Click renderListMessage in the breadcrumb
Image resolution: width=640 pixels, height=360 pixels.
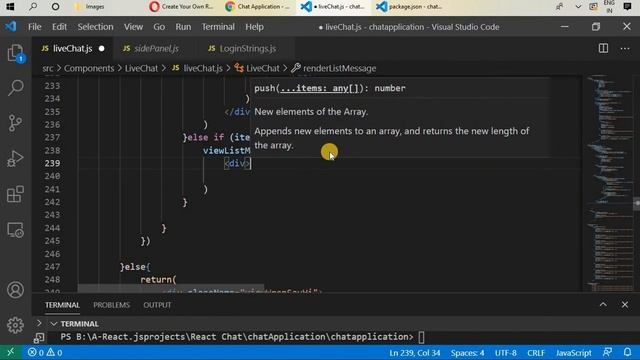334,68
